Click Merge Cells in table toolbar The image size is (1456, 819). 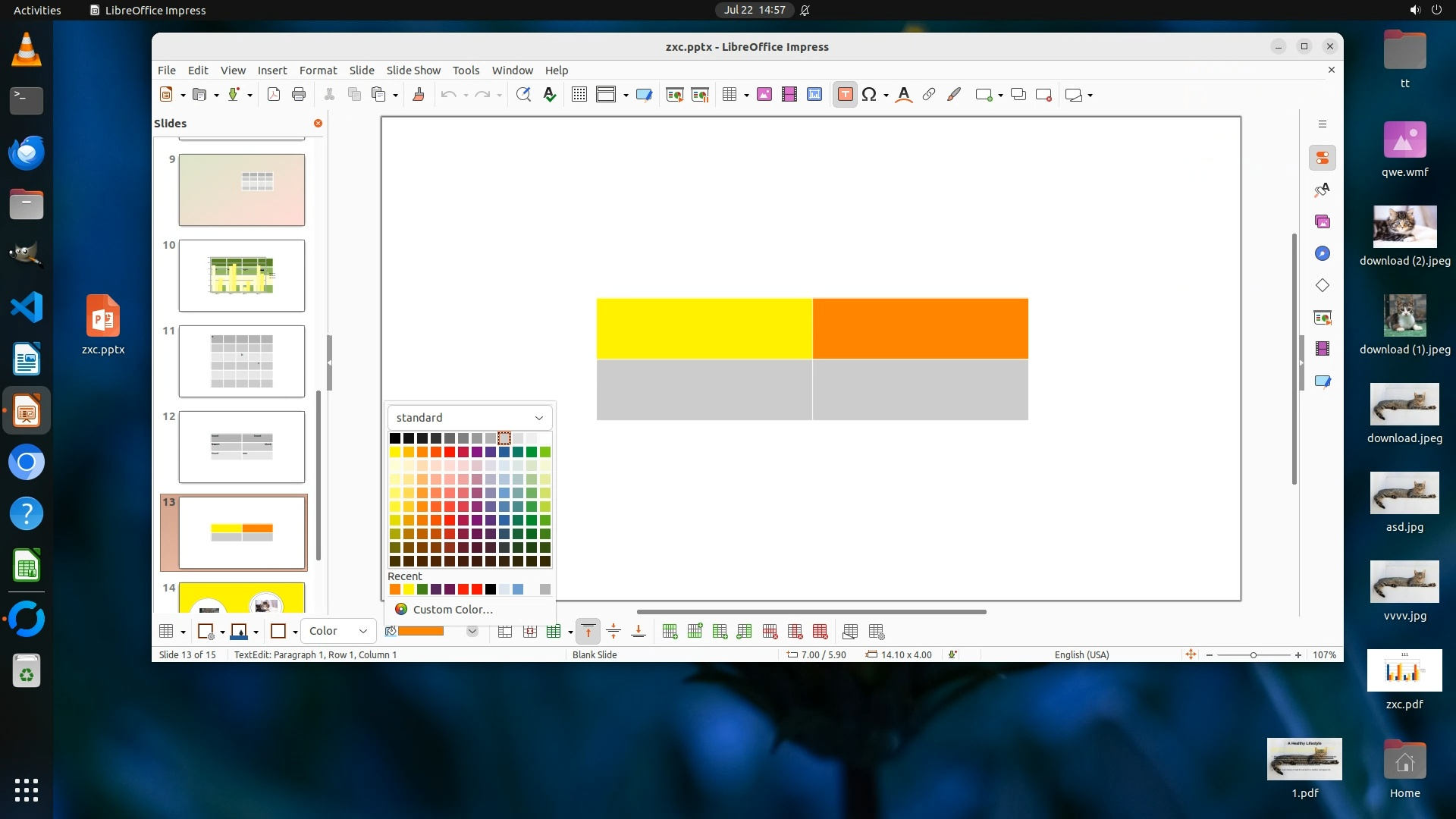[505, 632]
